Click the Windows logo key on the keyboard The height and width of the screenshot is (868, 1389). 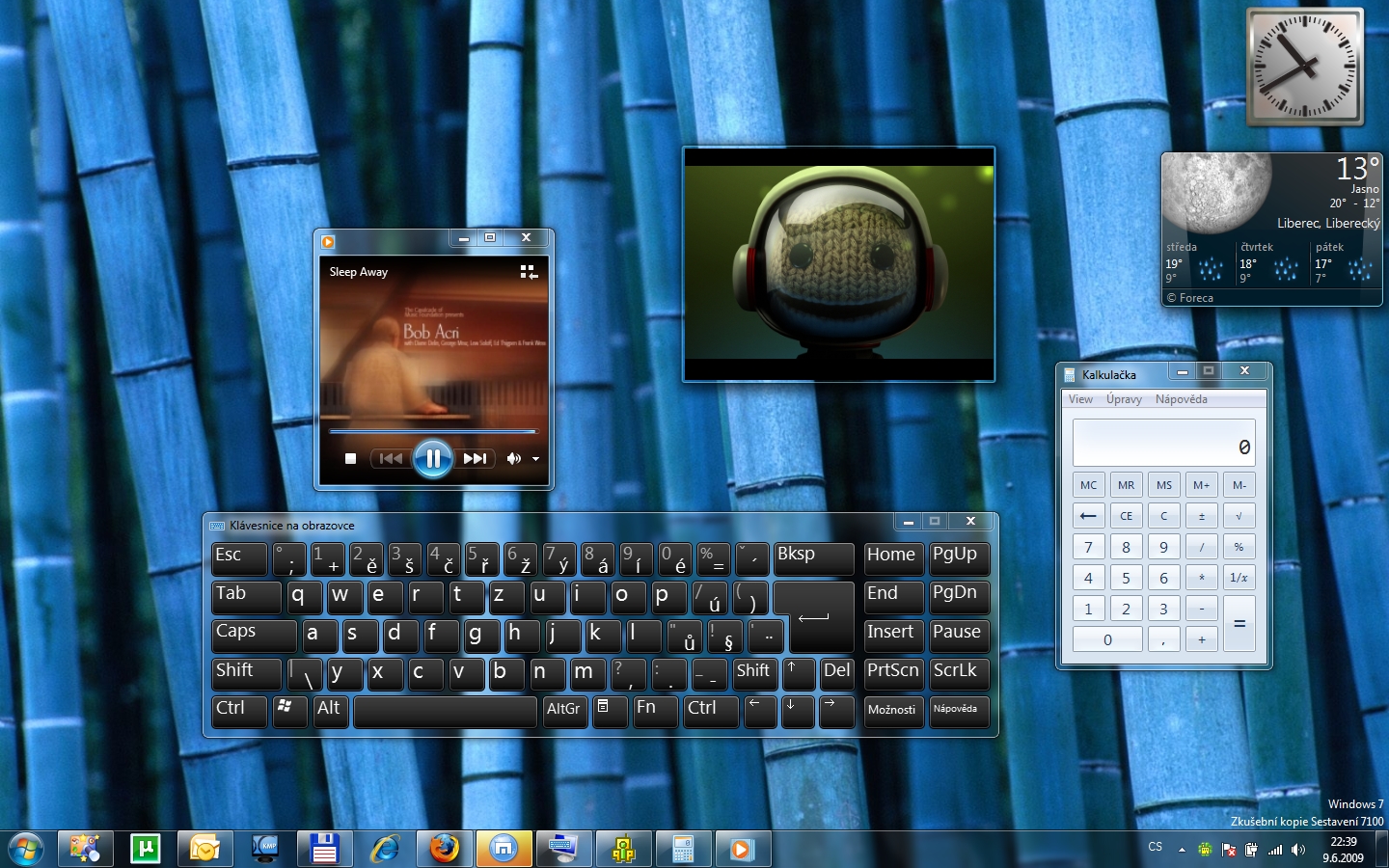pos(289,711)
